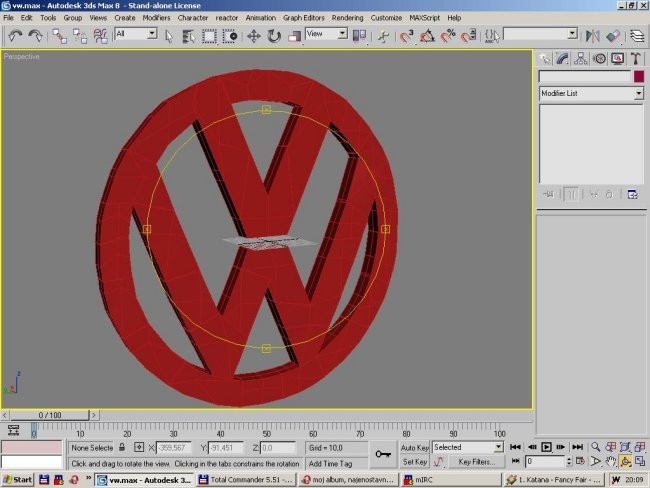Toggle the Spinner Snap button
650x488 pixels.
[469, 36]
